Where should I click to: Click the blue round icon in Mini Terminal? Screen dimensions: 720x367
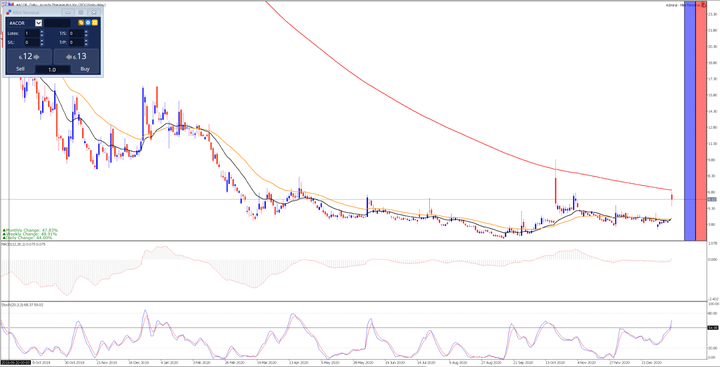(x=88, y=23)
